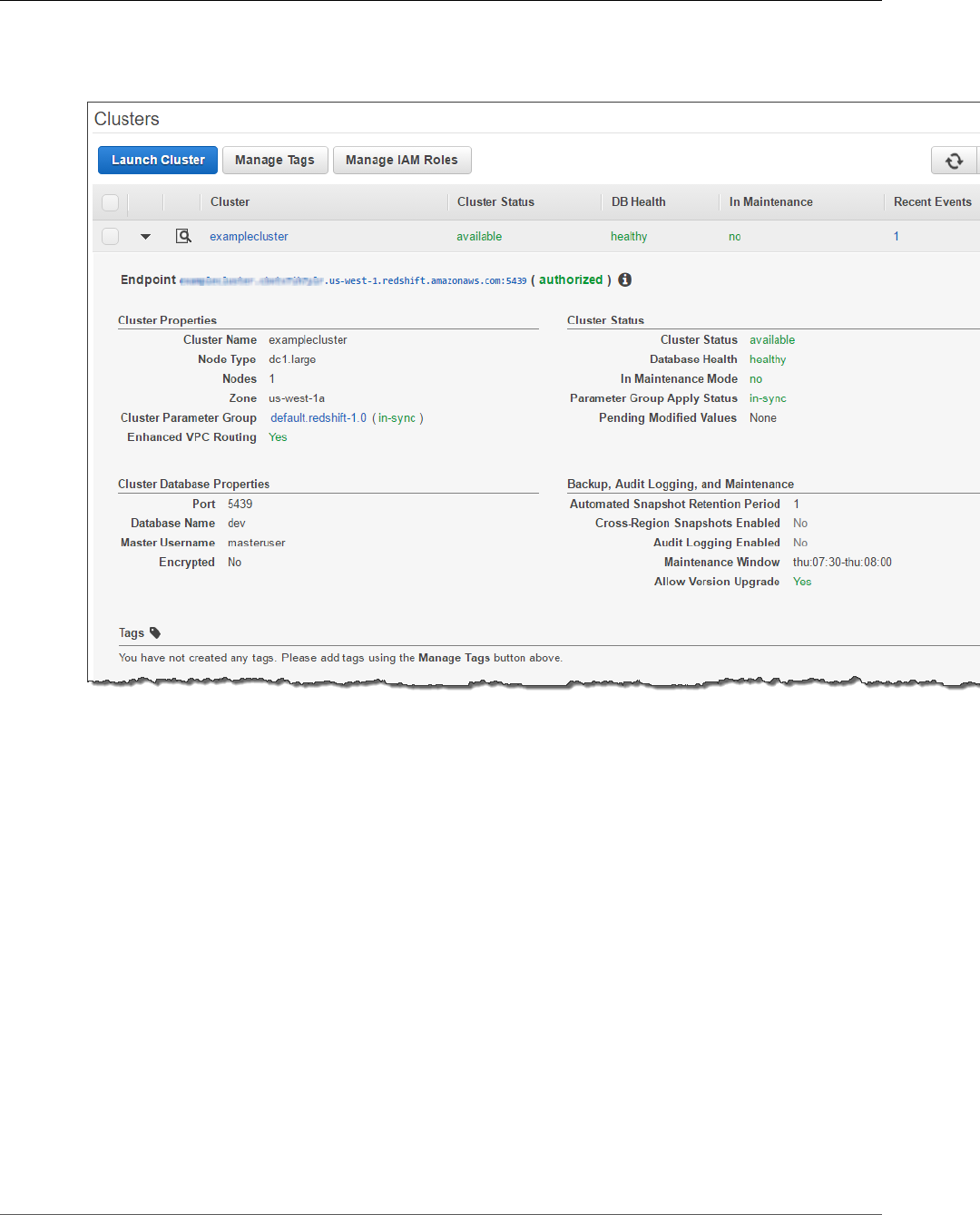Click the us-west-1a zone value
This screenshot has width=980, height=1215.
coord(297,398)
